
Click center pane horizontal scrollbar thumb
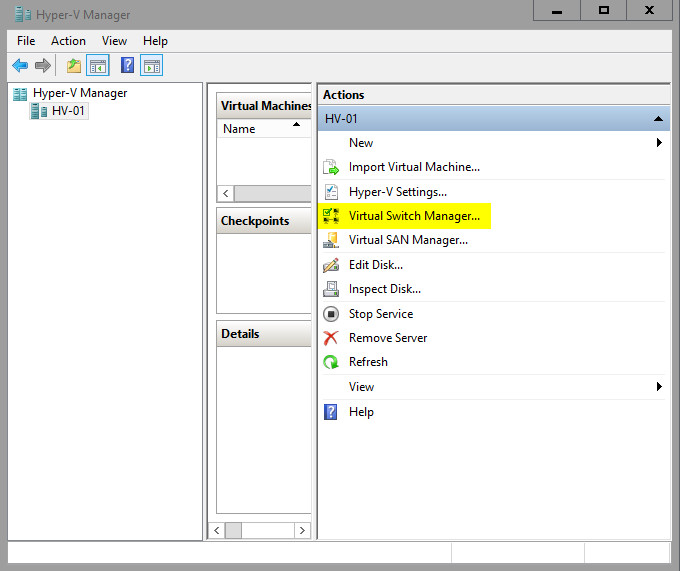233,530
